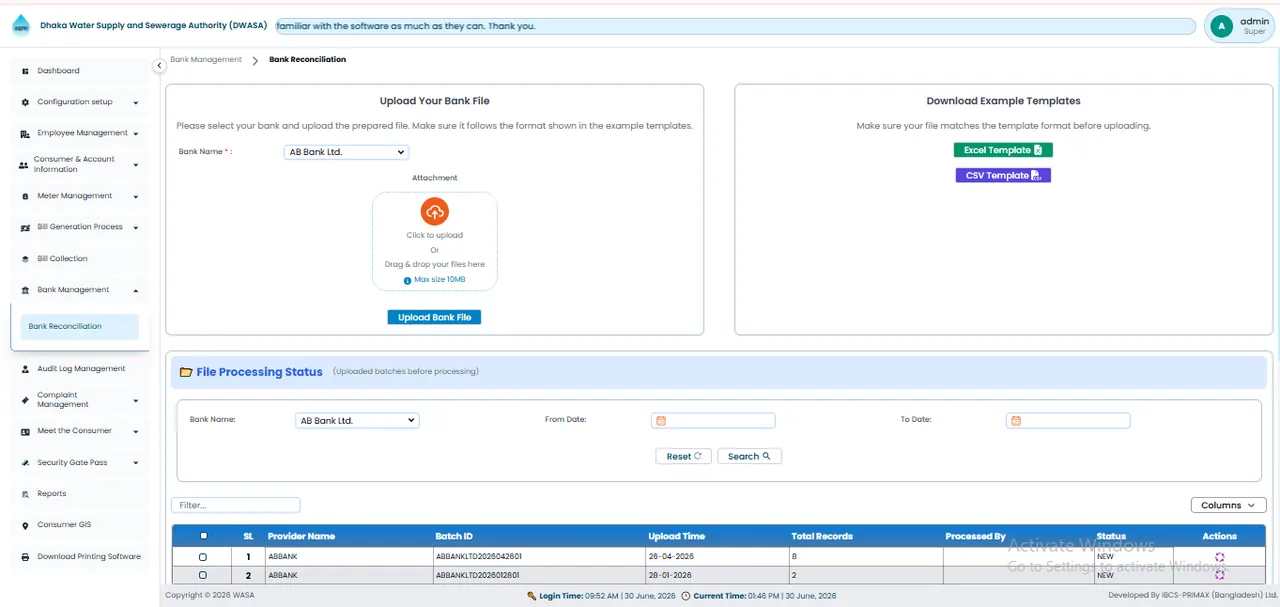Click the Download Printing Software printer icon
This screenshot has width=1280, height=607.
coord(25,557)
